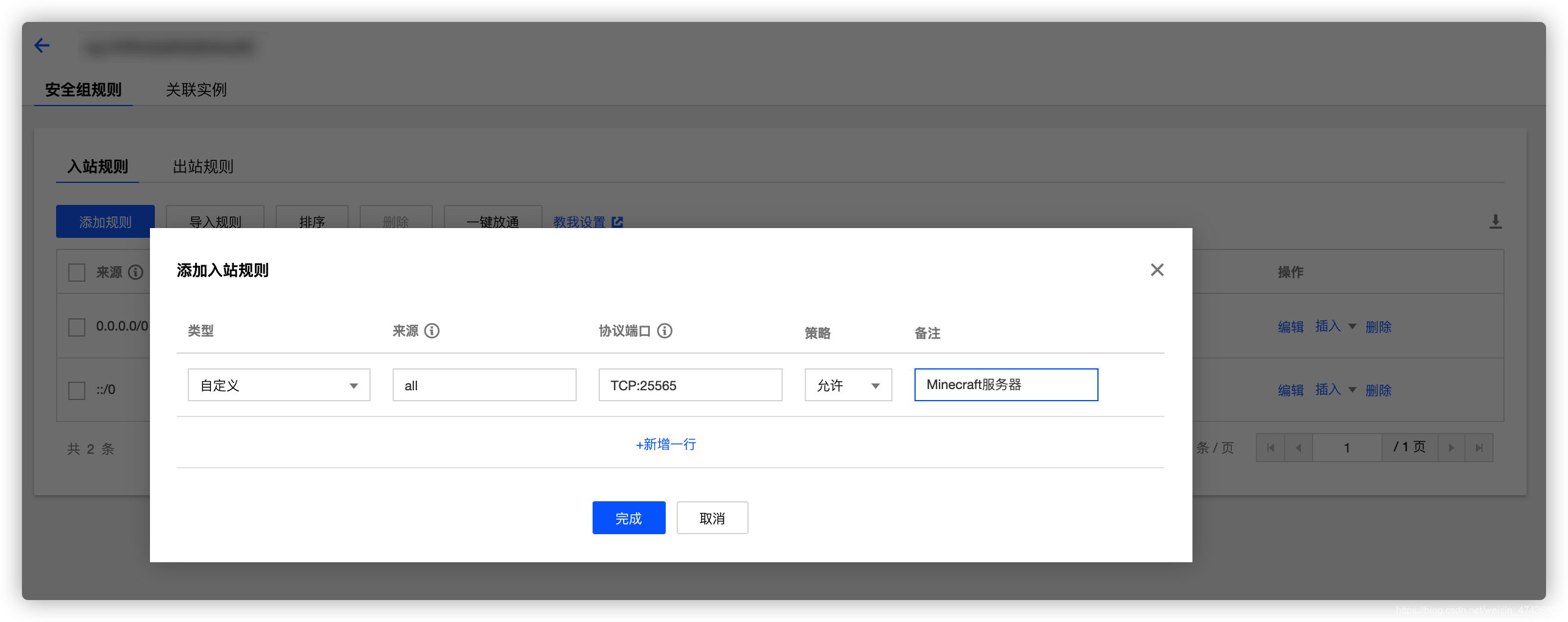The image size is (1568, 622).
Task: Click the 协议端口 field with TCP:25565
Action: pos(691,385)
